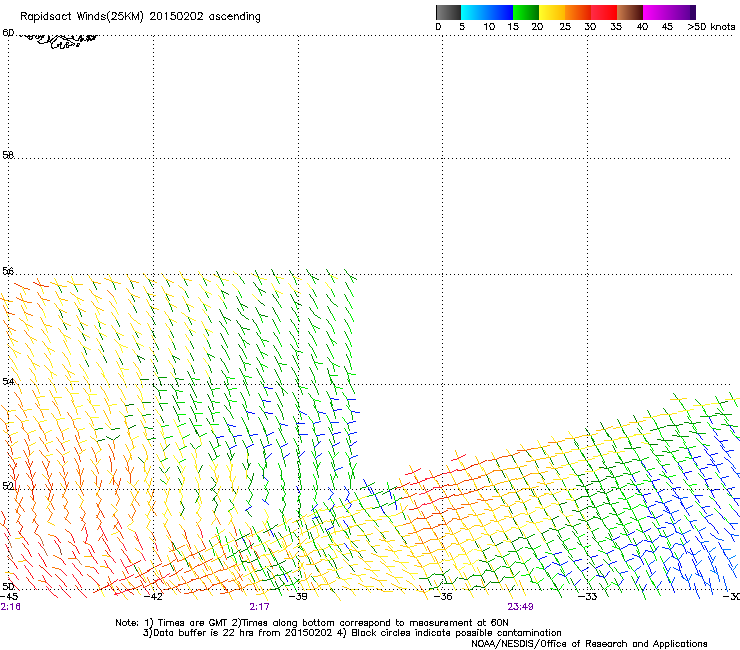Click the latitude label '60'

click(8, 33)
